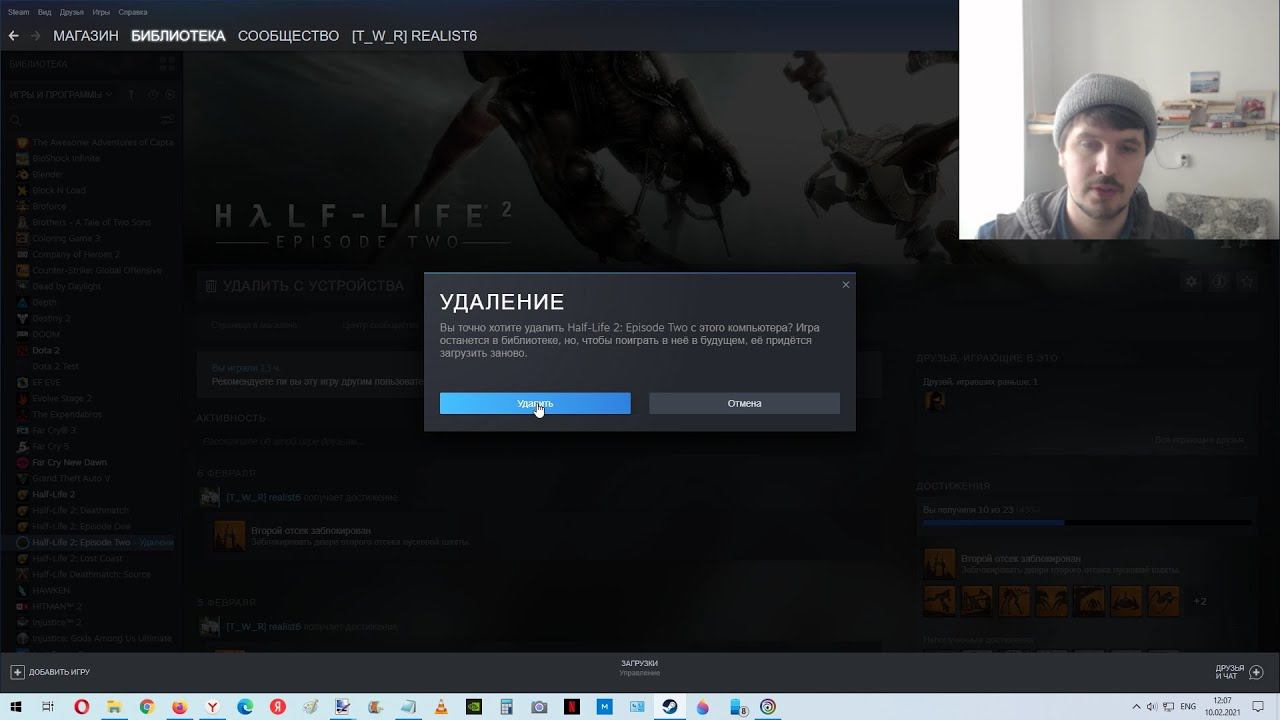Show hidden system tray icons
This screenshot has width=1280, height=720.
pos(1138,706)
